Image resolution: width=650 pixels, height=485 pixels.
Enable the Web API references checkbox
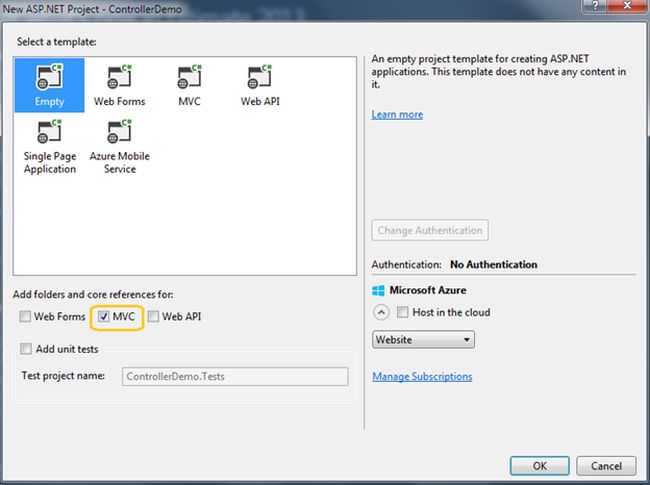tap(153, 317)
